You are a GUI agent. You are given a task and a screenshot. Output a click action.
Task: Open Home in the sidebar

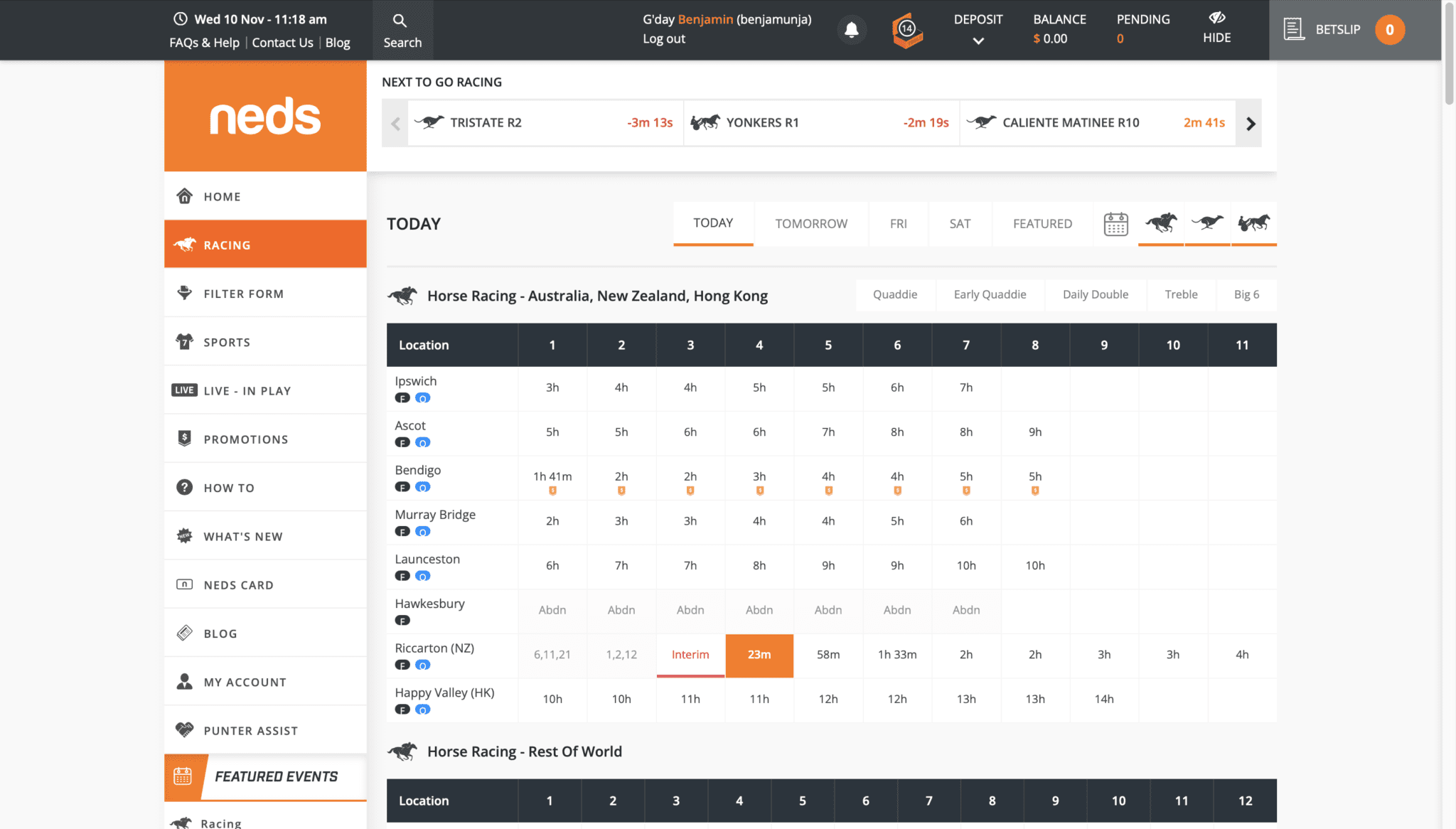[265, 196]
